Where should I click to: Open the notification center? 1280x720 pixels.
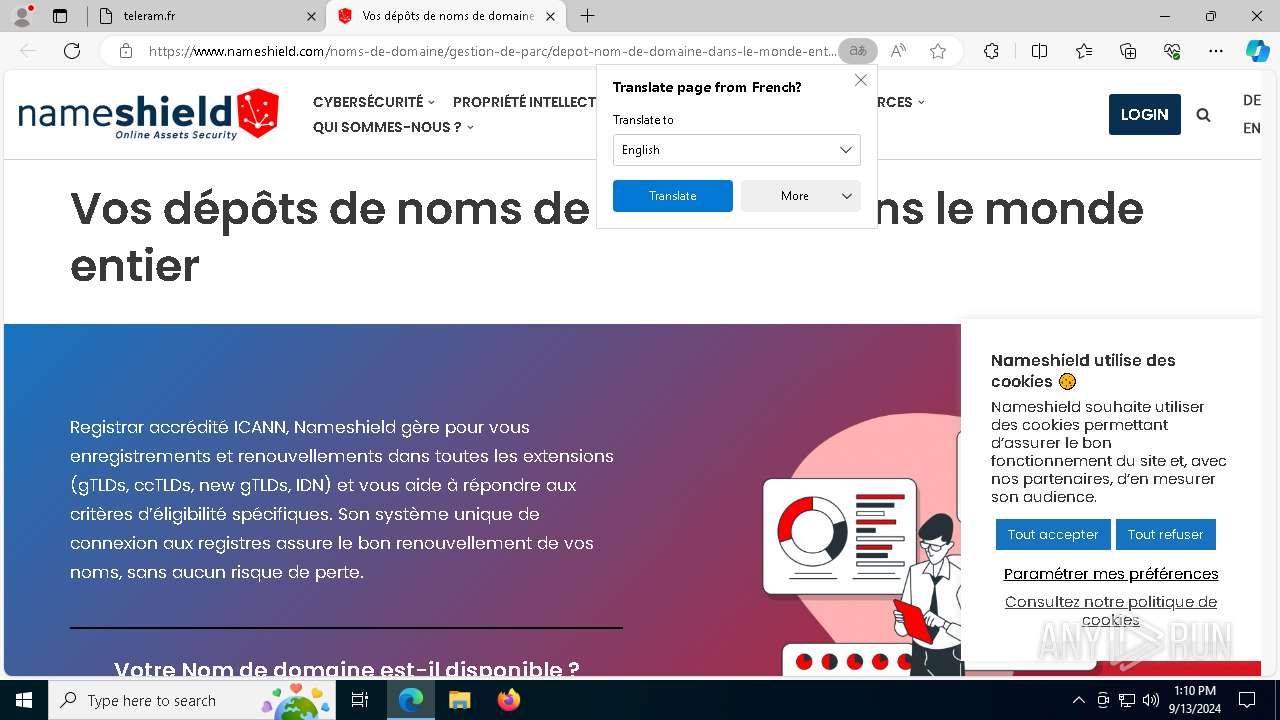1247,700
